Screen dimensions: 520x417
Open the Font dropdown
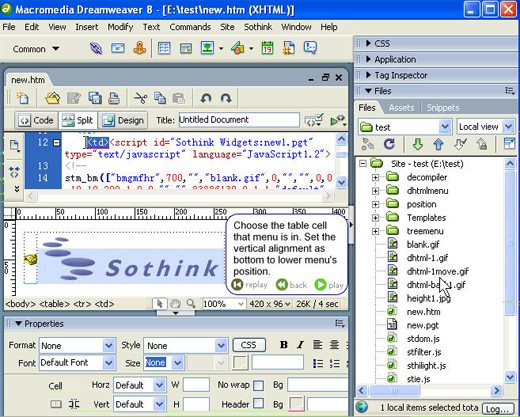109,363
